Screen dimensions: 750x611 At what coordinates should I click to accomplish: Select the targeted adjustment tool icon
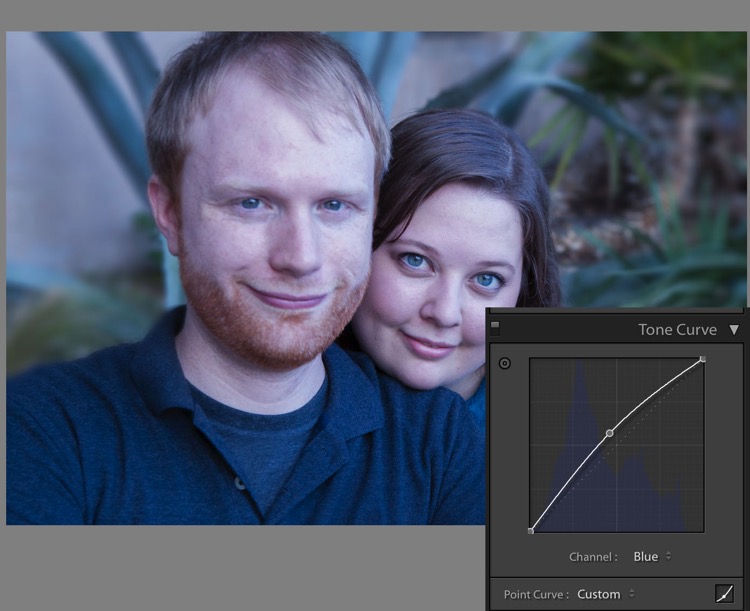click(x=505, y=364)
